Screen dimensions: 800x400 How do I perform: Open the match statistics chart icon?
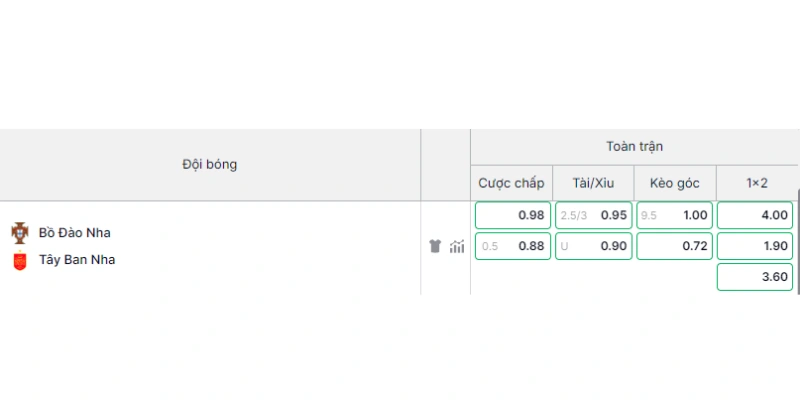click(457, 247)
